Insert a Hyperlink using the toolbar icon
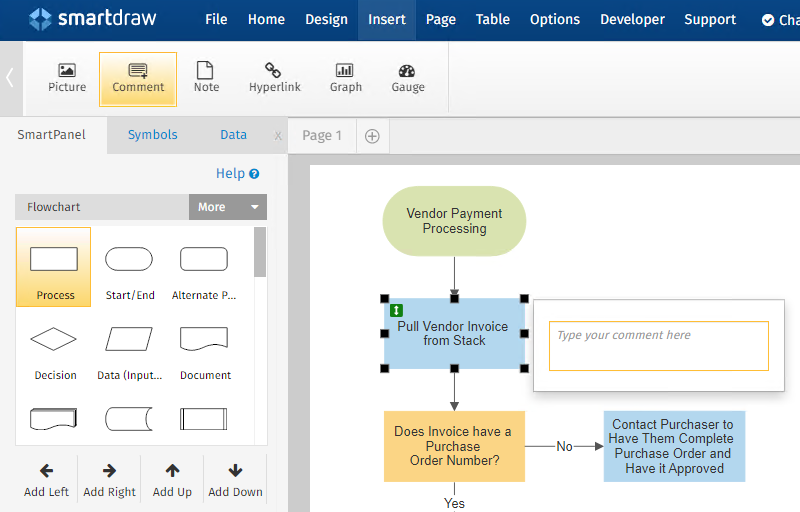 274,78
